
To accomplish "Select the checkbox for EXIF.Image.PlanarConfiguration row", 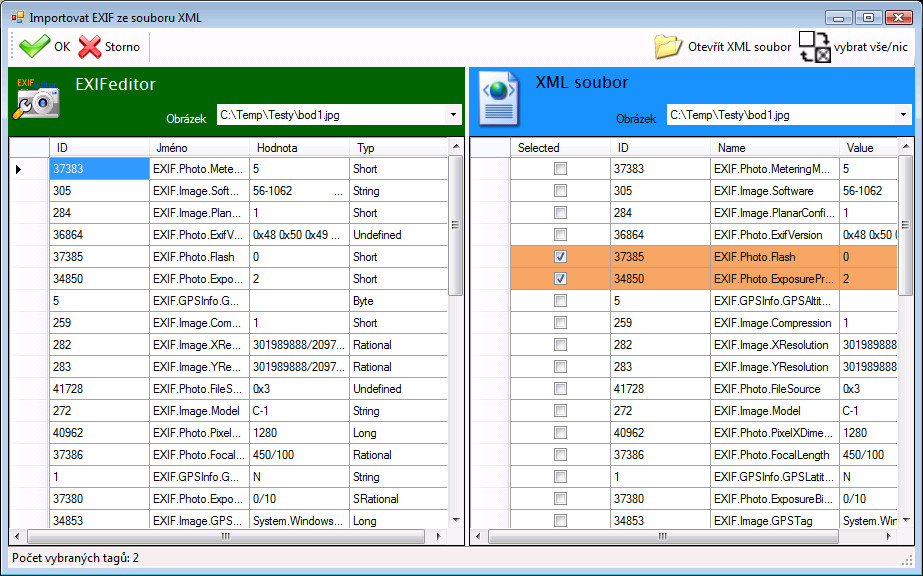I will (560, 212).
